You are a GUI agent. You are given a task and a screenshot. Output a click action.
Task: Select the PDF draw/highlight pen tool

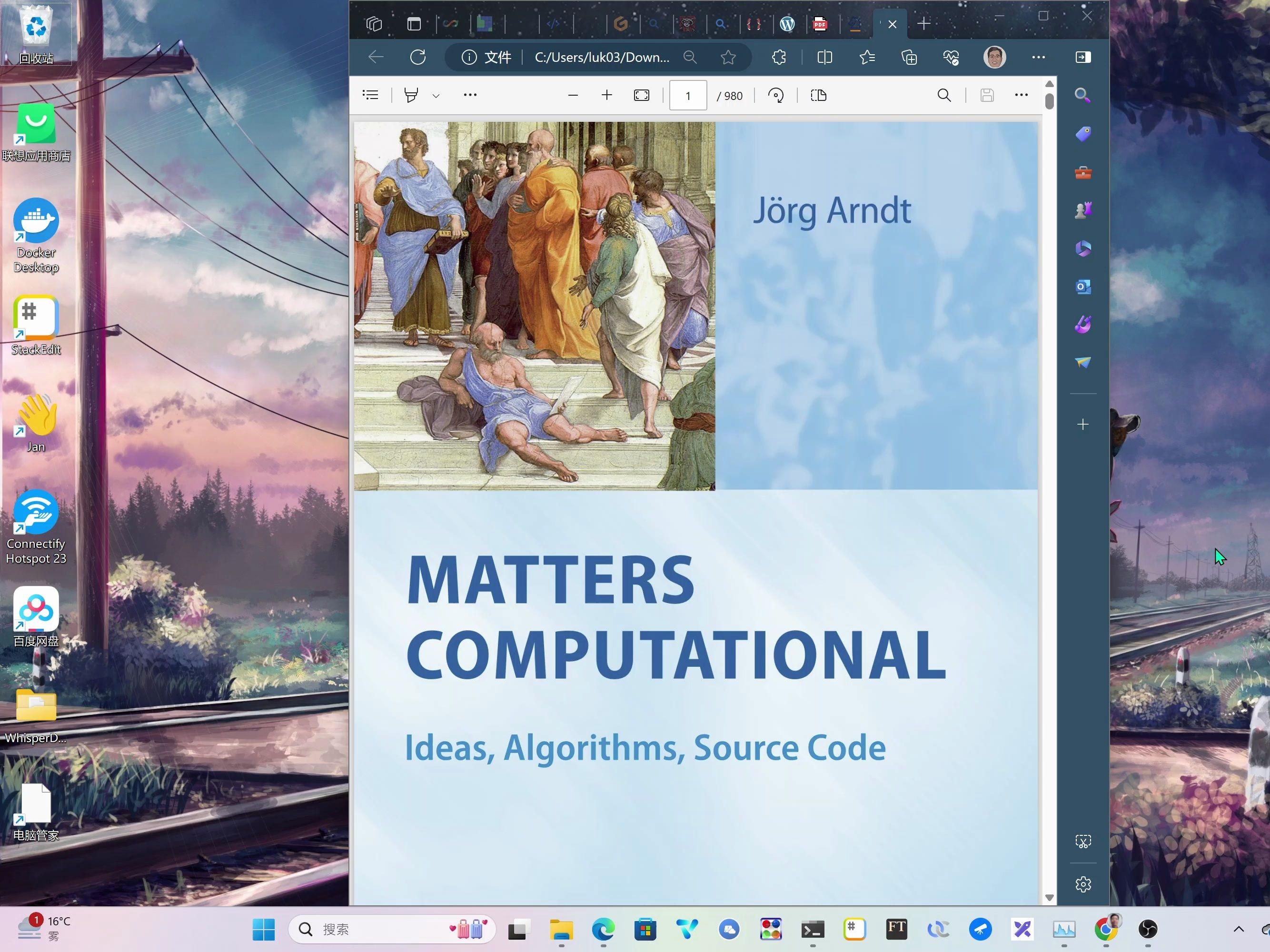[411, 95]
